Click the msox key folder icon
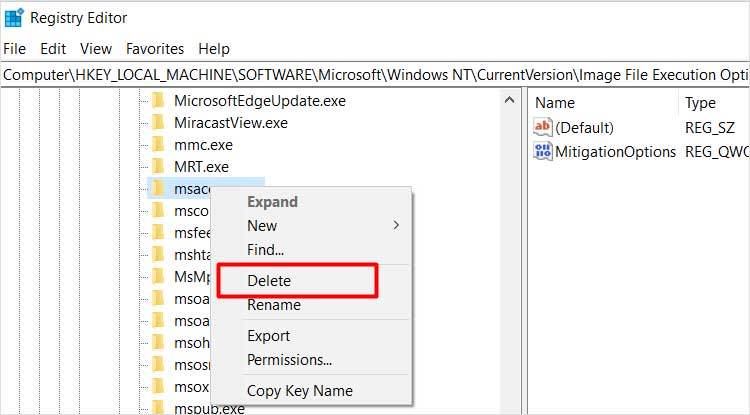This screenshot has height=415, width=750. pyautogui.click(x=158, y=387)
